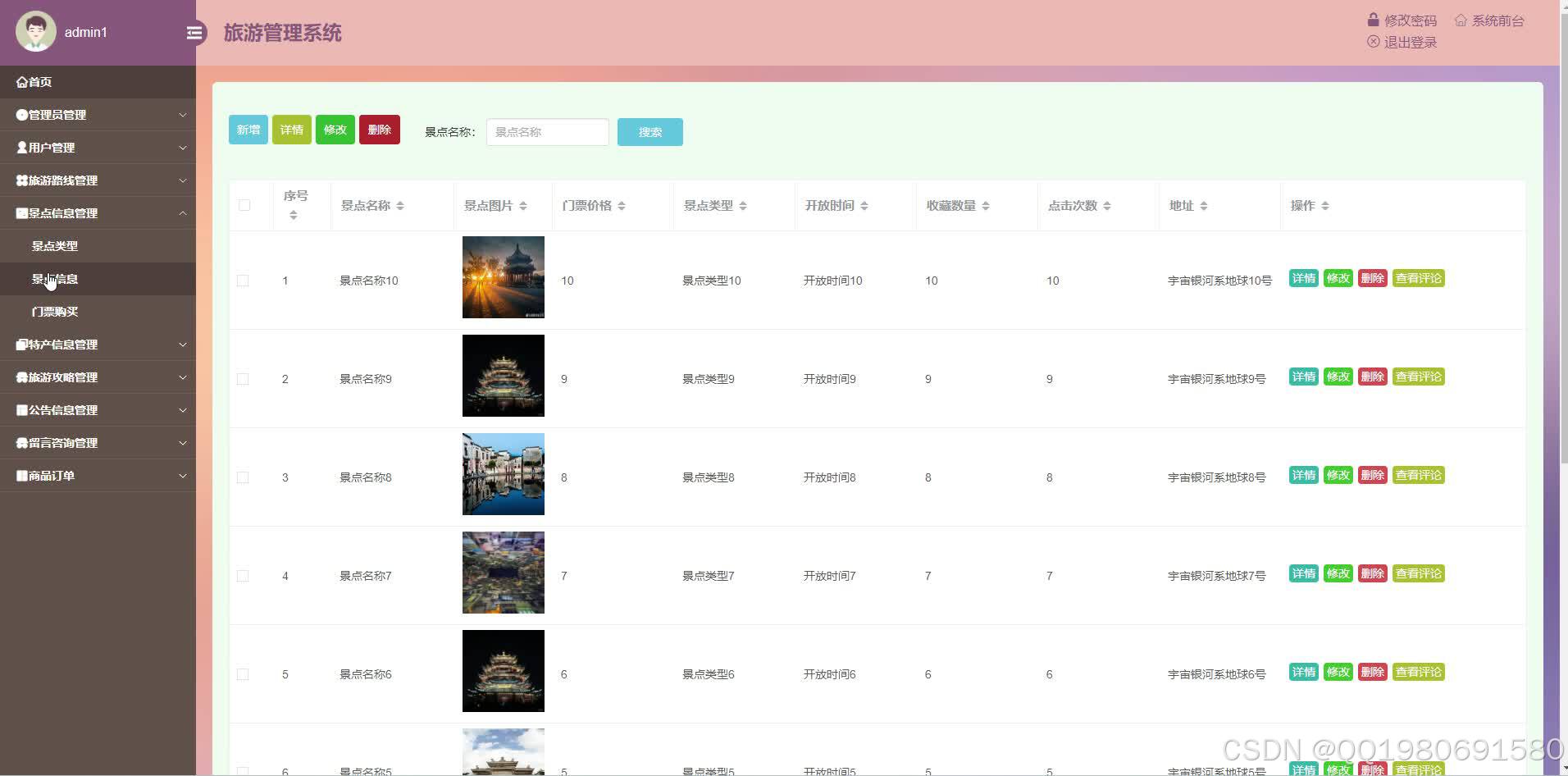
Task: Sort by 序号 using sort arrows
Action: (293, 215)
